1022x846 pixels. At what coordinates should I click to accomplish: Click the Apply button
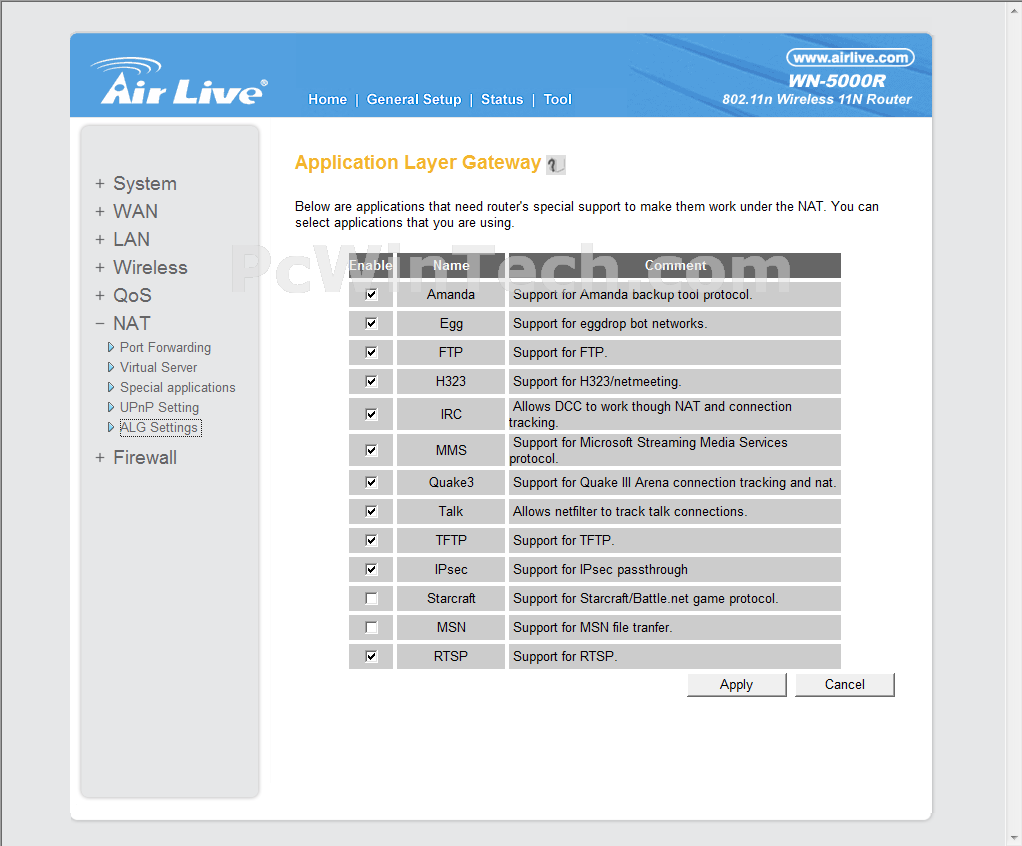click(737, 684)
